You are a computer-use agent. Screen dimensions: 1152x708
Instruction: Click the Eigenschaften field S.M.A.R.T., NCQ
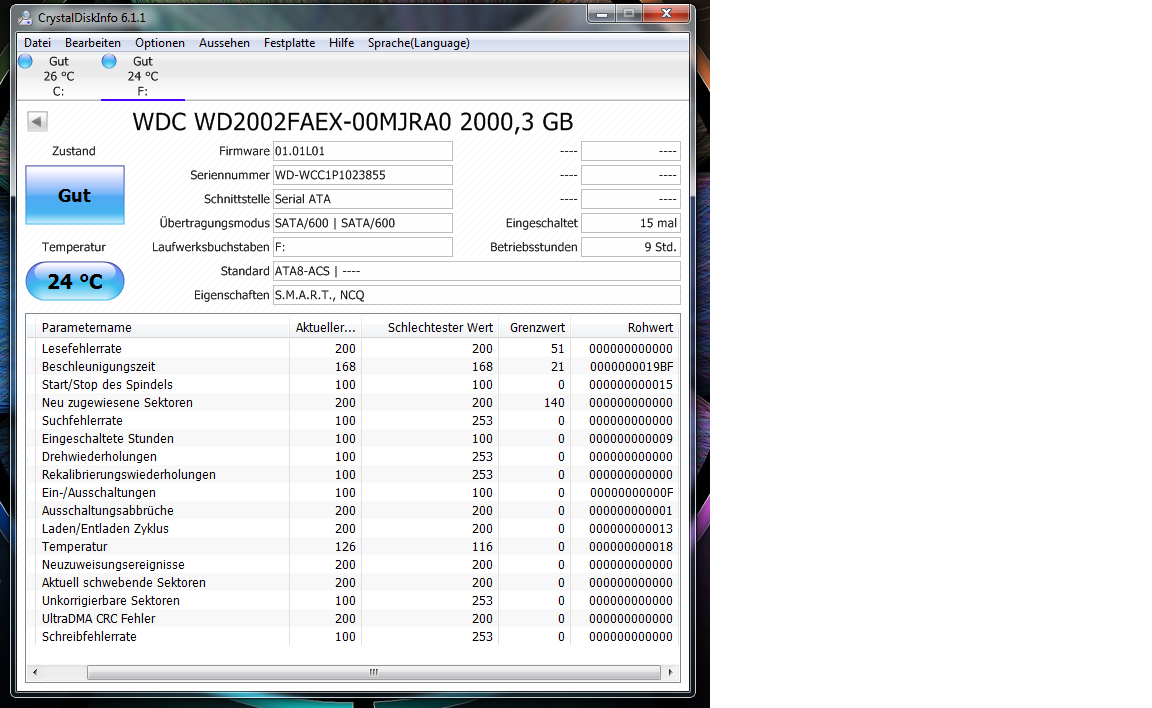click(x=476, y=295)
